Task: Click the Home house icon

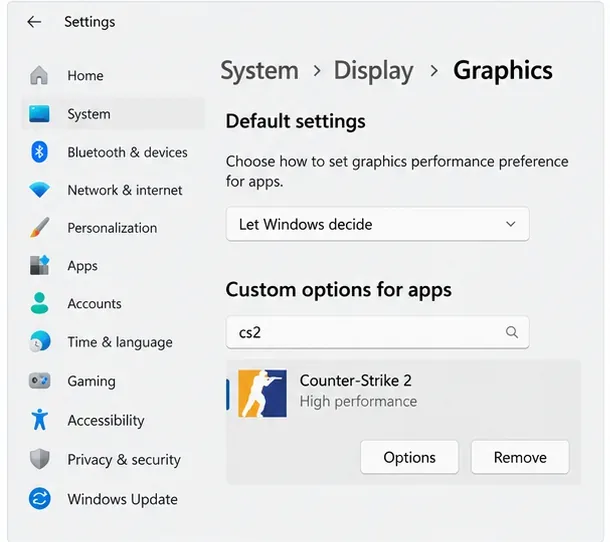Action: pyautogui.click(x=39, y=75)
